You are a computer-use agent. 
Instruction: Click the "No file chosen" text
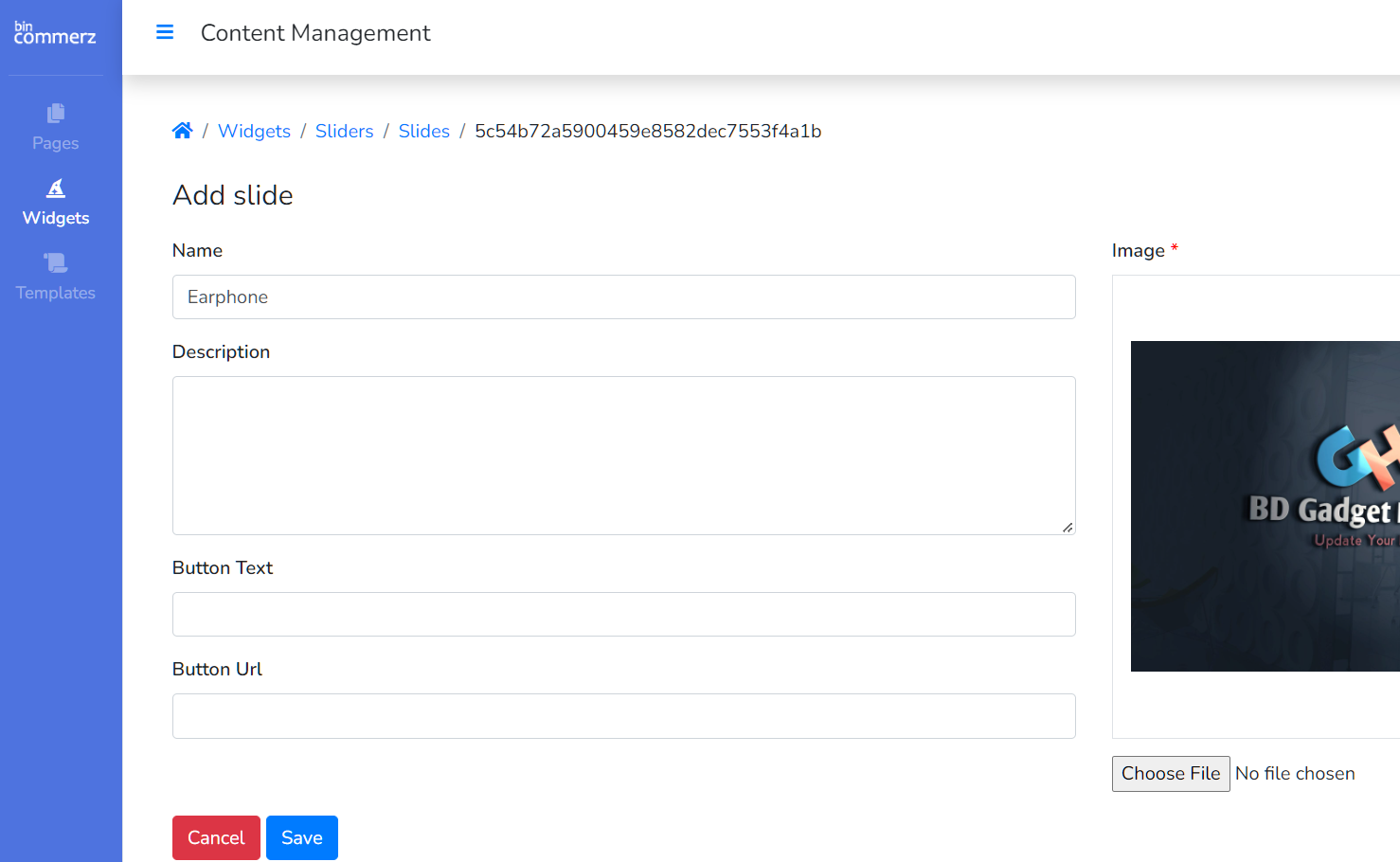point(1295,774)
